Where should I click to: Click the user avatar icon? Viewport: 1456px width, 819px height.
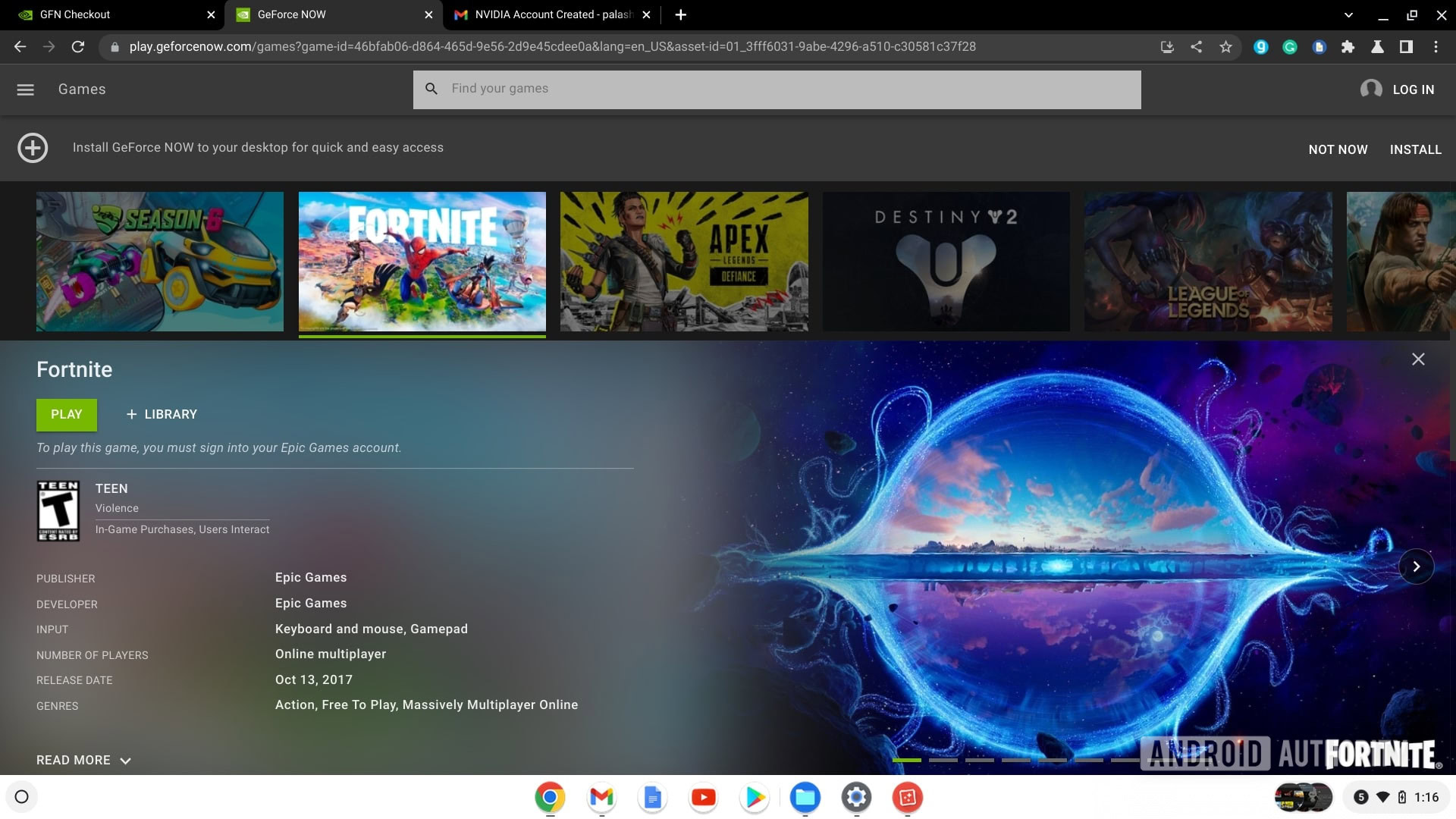1370,89
